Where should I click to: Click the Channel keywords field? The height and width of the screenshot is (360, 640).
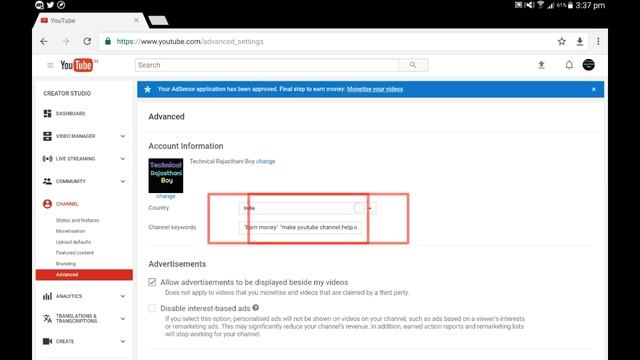point(300,227)
